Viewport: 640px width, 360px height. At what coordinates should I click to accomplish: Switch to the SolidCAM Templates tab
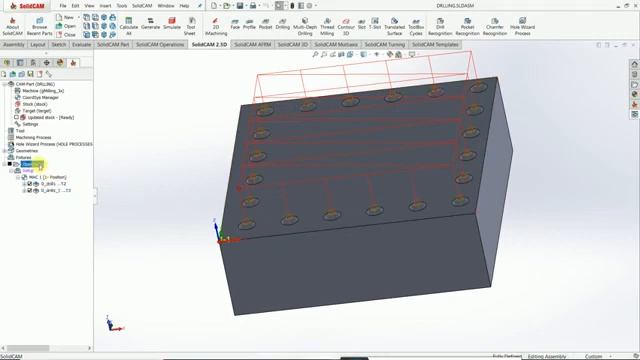[x=435, y=44]
